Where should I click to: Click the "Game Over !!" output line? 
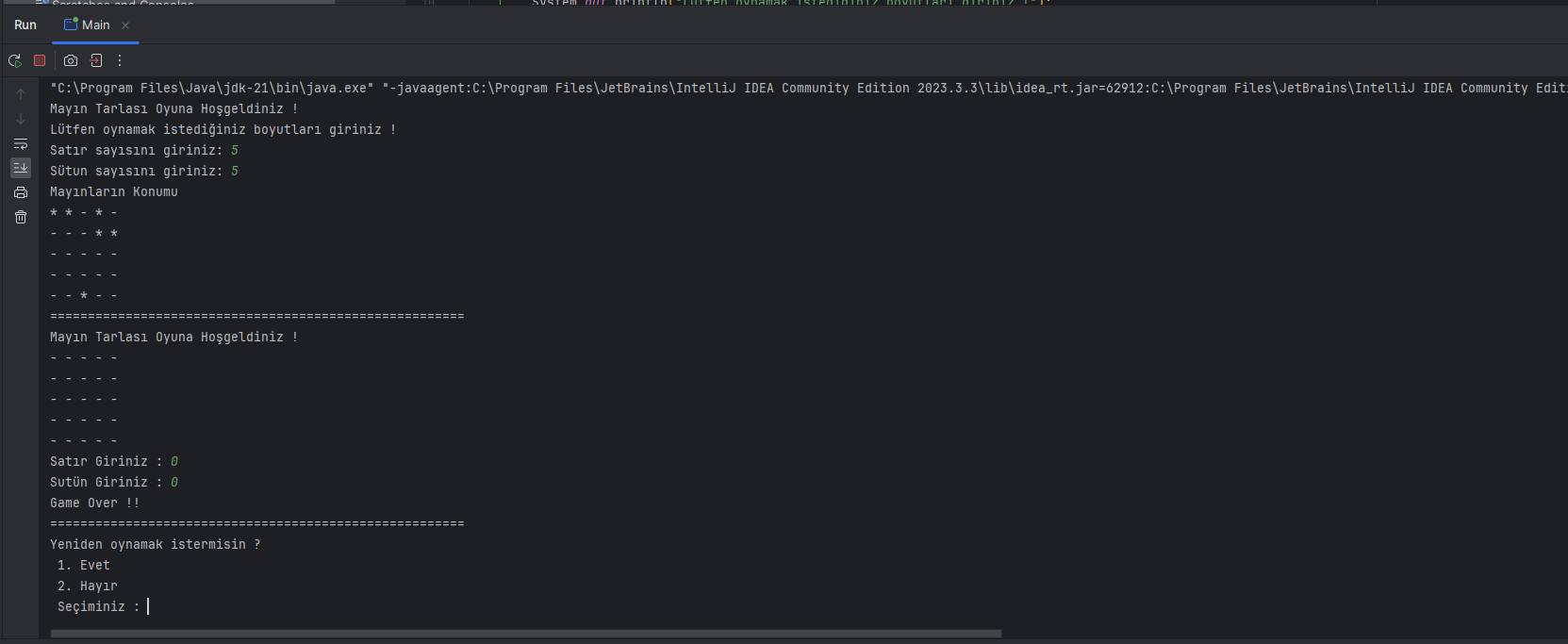(x=94, y=503)
